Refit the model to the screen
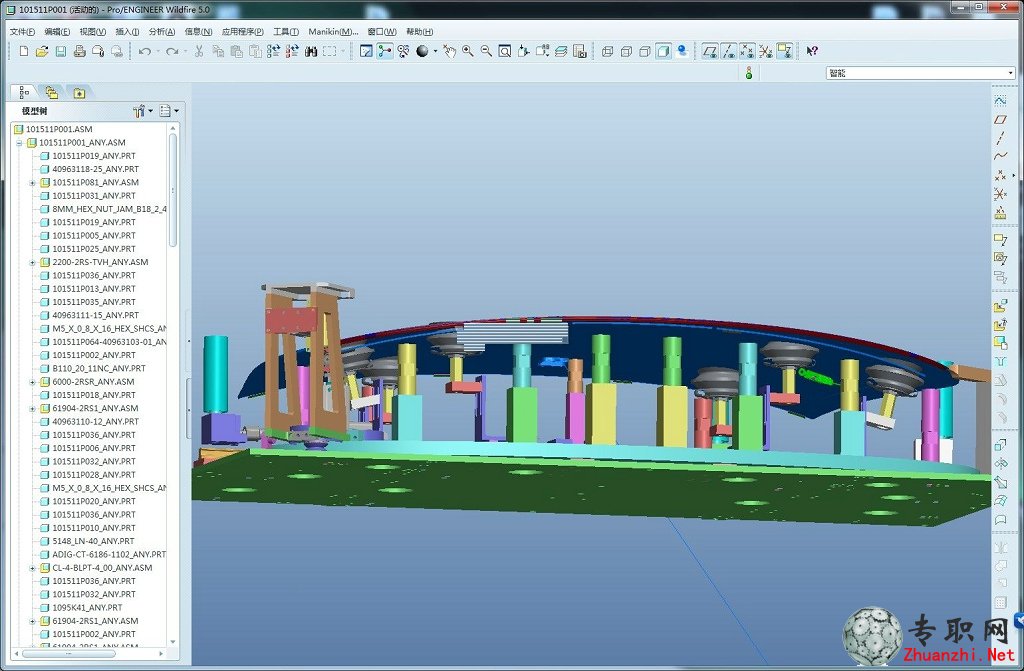The image size is (1024, 671). (x=505, y=51)
